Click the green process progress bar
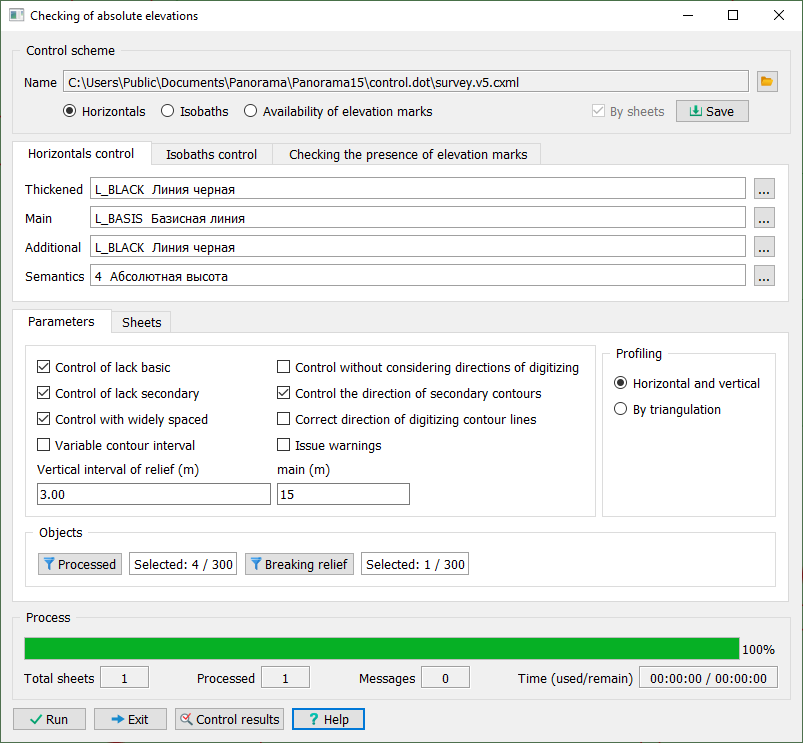 381,649
